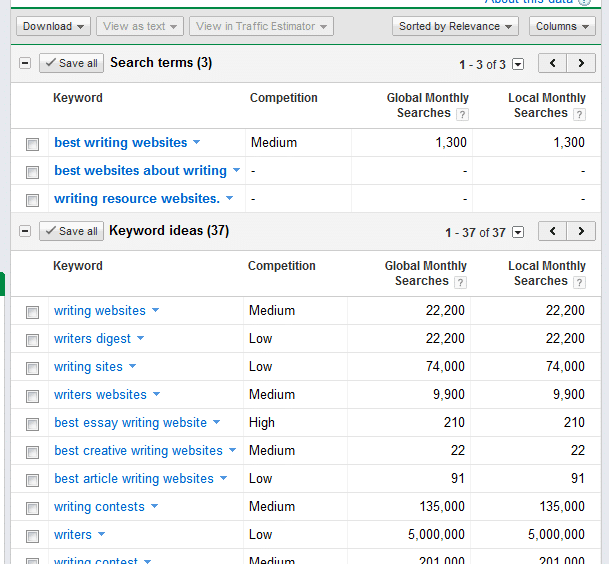Click help icon beside Search terms Global Monthly Searches
The height and width of the screenshot is (564, 609).
point(462,115)
